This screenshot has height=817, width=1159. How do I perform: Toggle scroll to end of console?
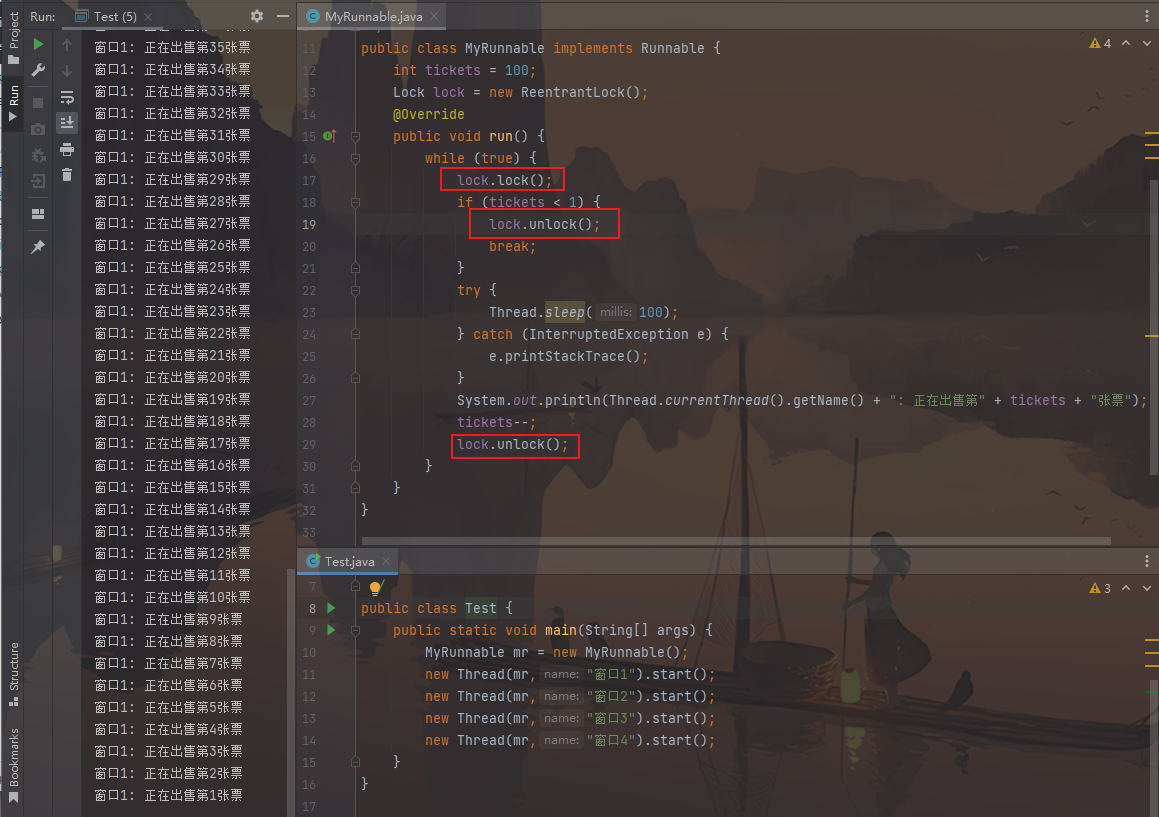click(x=67, y=123)
